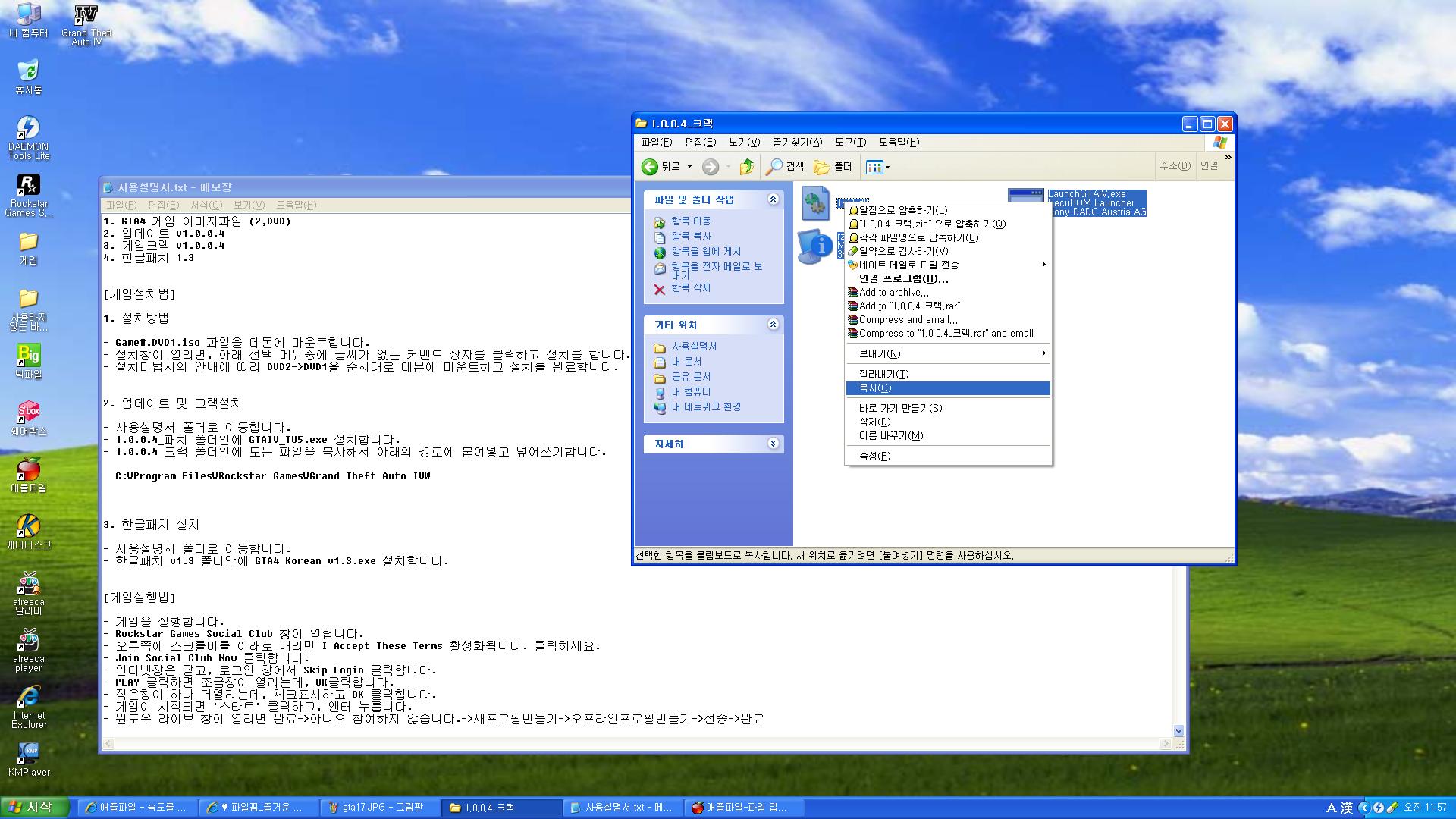Expand the 자세히 details panel
Viewport: 1456px width, 819px height.
(x=773, y=444)
